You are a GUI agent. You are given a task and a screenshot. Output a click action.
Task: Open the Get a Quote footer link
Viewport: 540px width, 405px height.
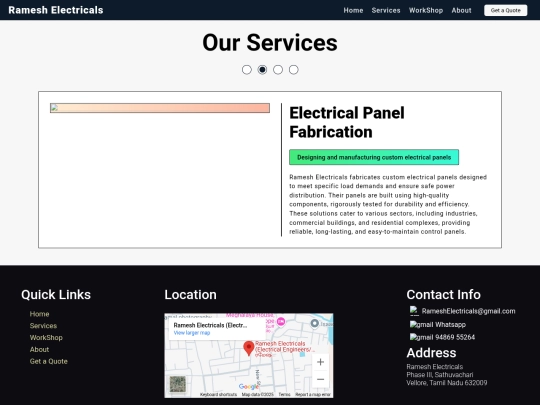[49, 361]
